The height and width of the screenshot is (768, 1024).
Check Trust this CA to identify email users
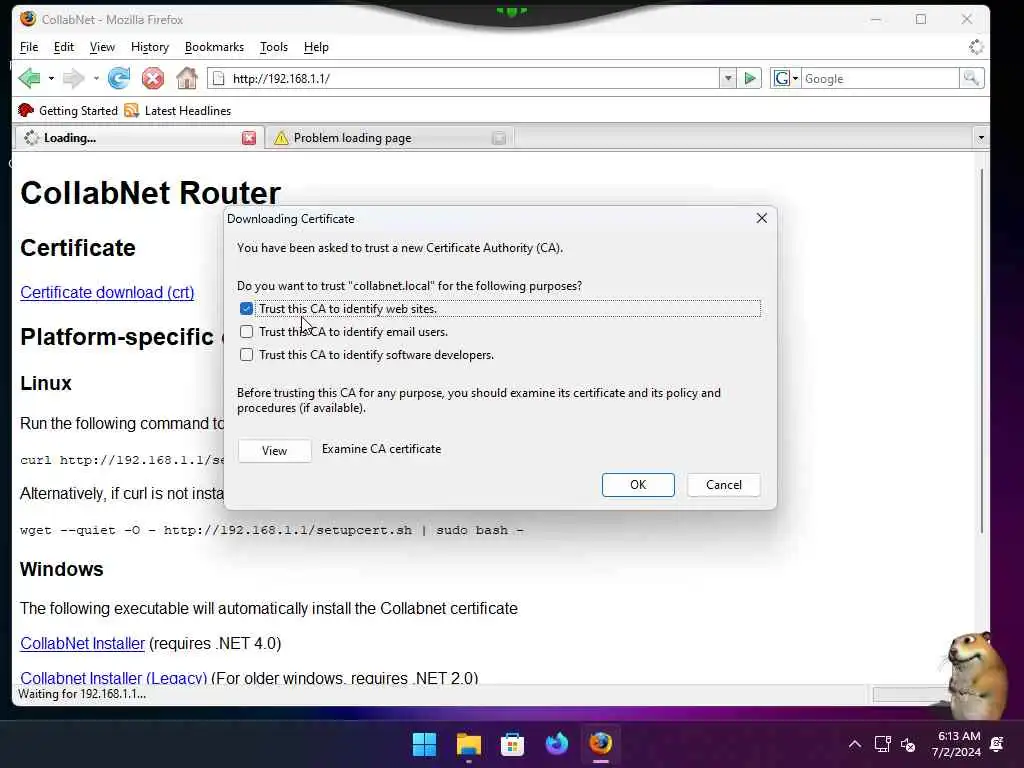246,332
